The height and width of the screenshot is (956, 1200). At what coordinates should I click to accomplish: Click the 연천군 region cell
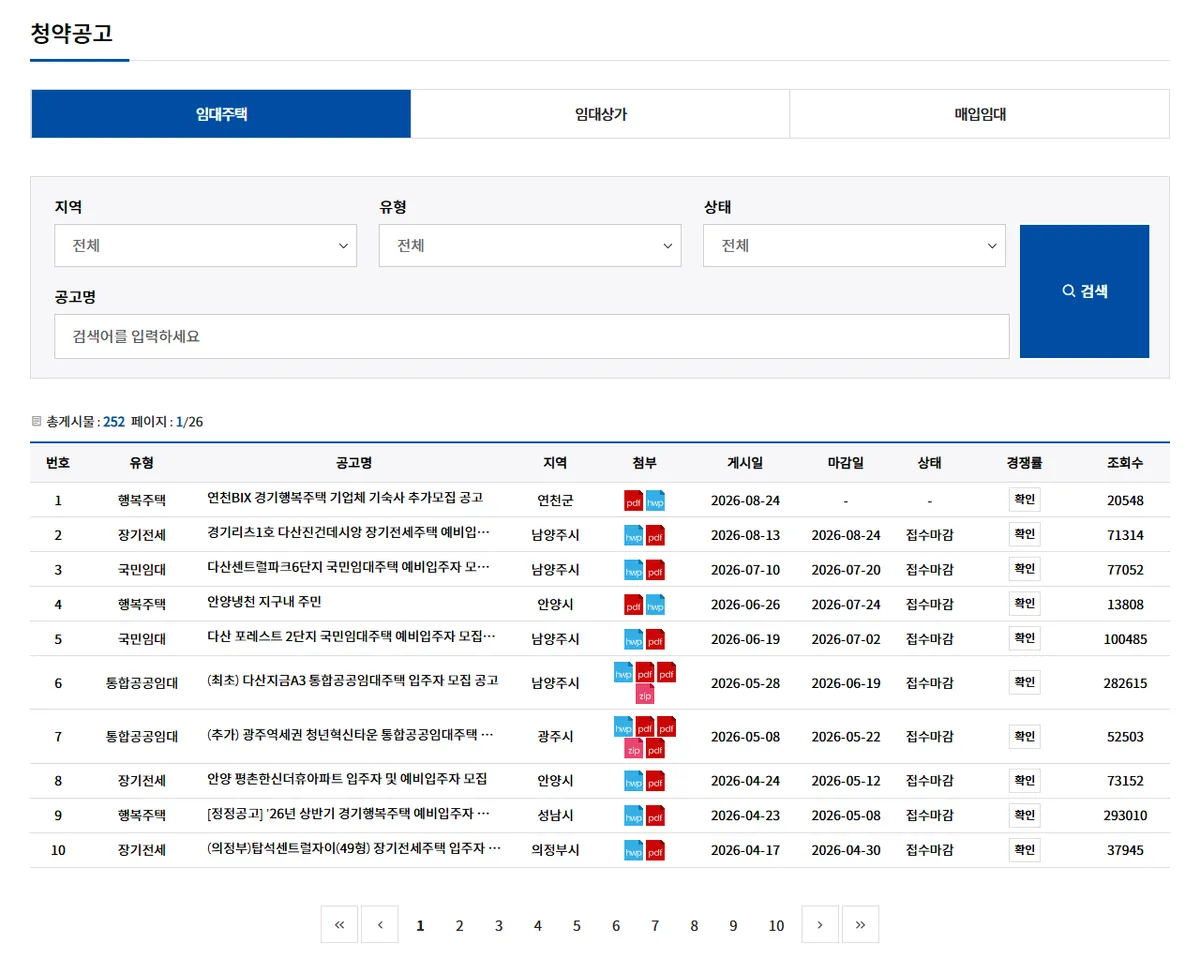(555, 500)
